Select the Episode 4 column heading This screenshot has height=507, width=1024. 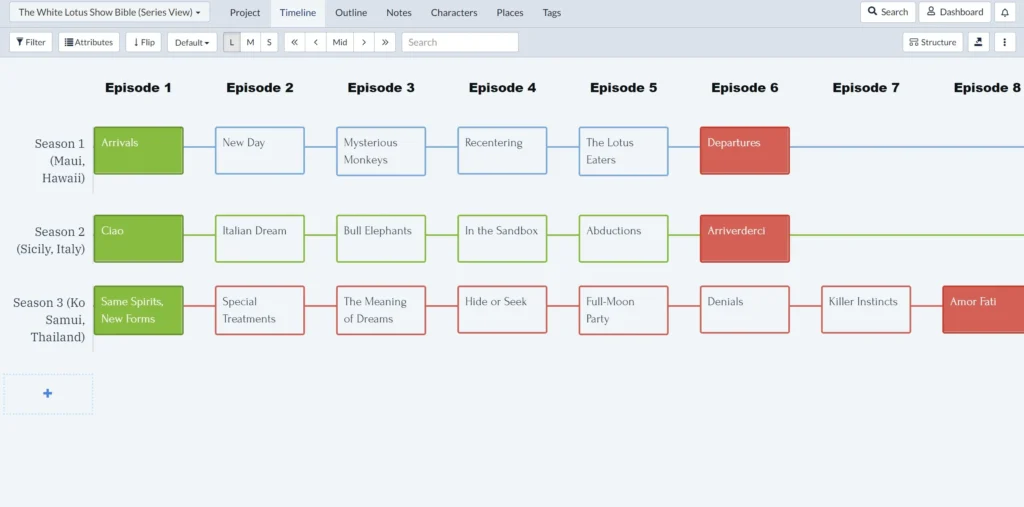pyautogui.click(x=502, y=88)
